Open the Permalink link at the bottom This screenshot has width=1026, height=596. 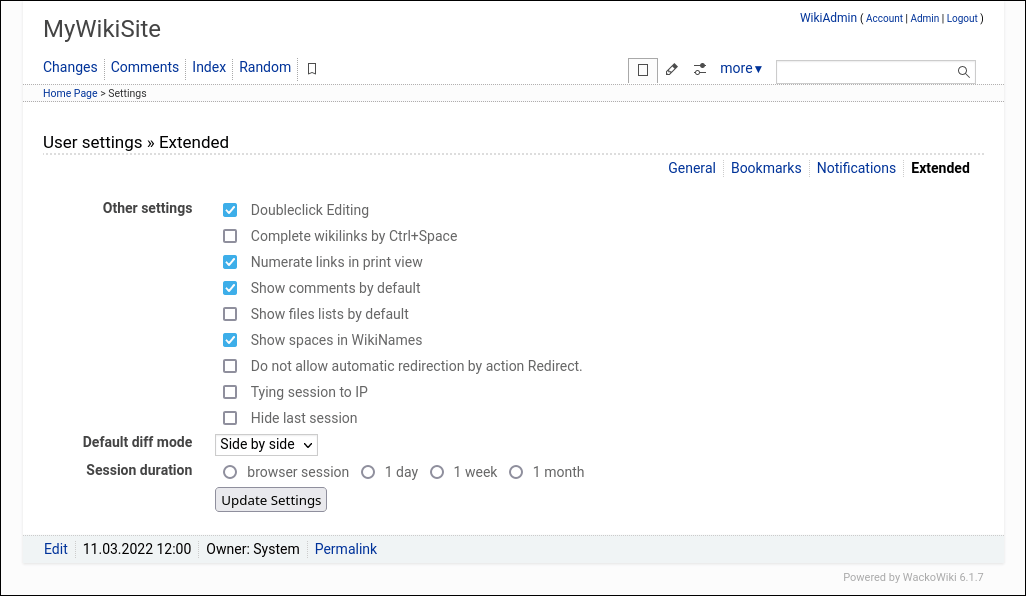click(x=345, y=548)
